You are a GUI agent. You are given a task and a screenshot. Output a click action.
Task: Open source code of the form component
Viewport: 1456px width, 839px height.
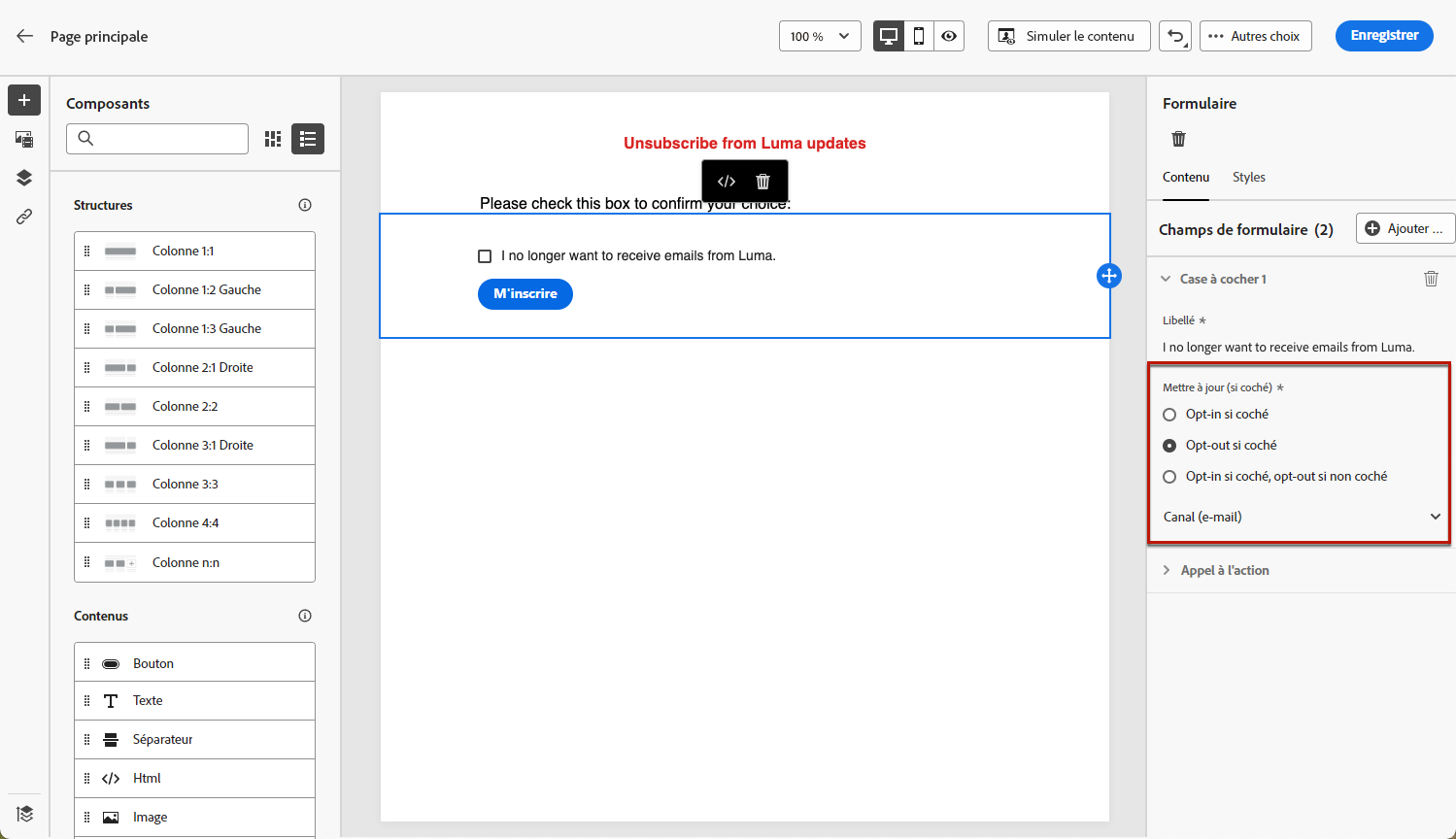(x=727, y=182)
